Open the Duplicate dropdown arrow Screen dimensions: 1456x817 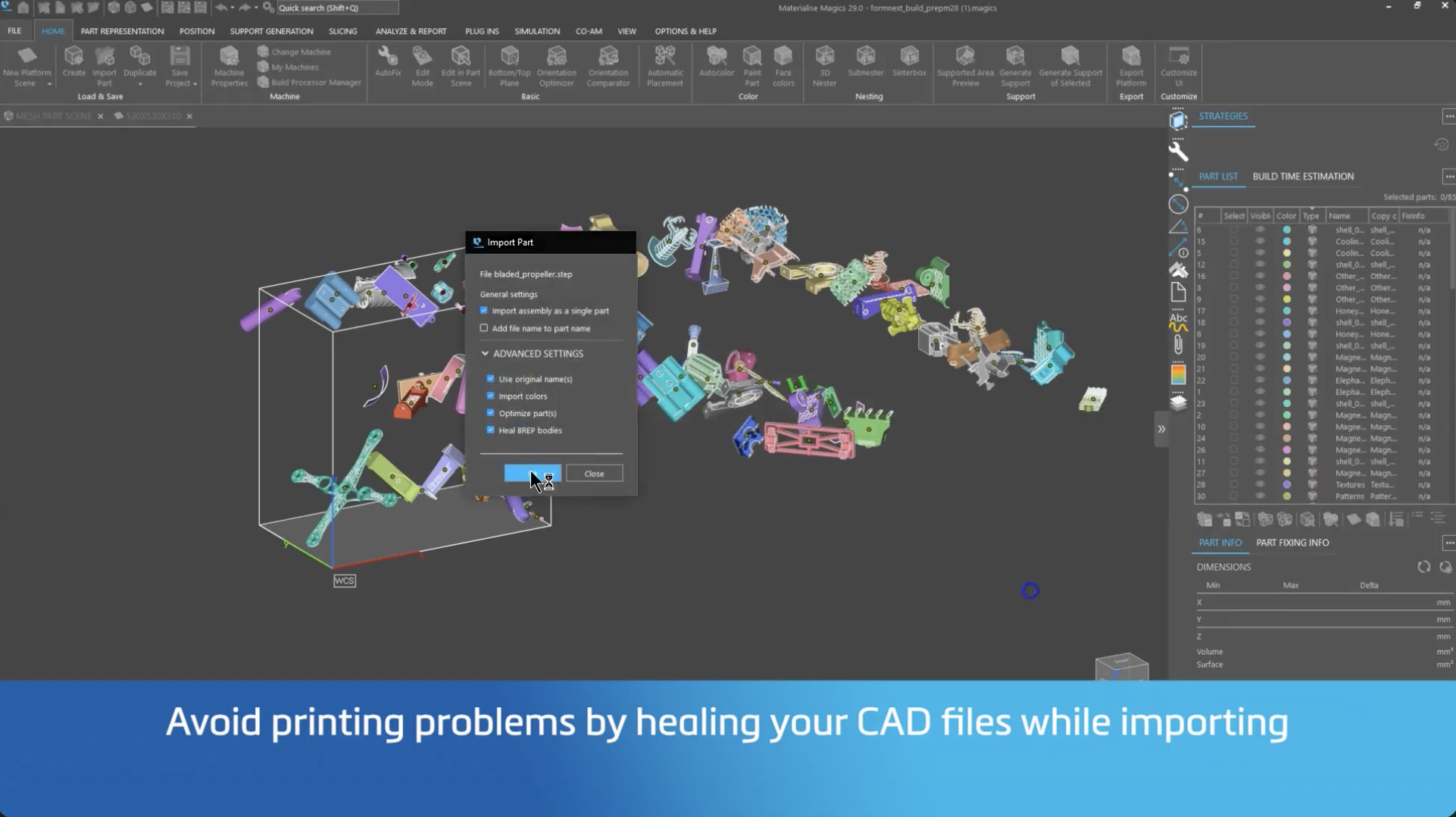[140, 84]
